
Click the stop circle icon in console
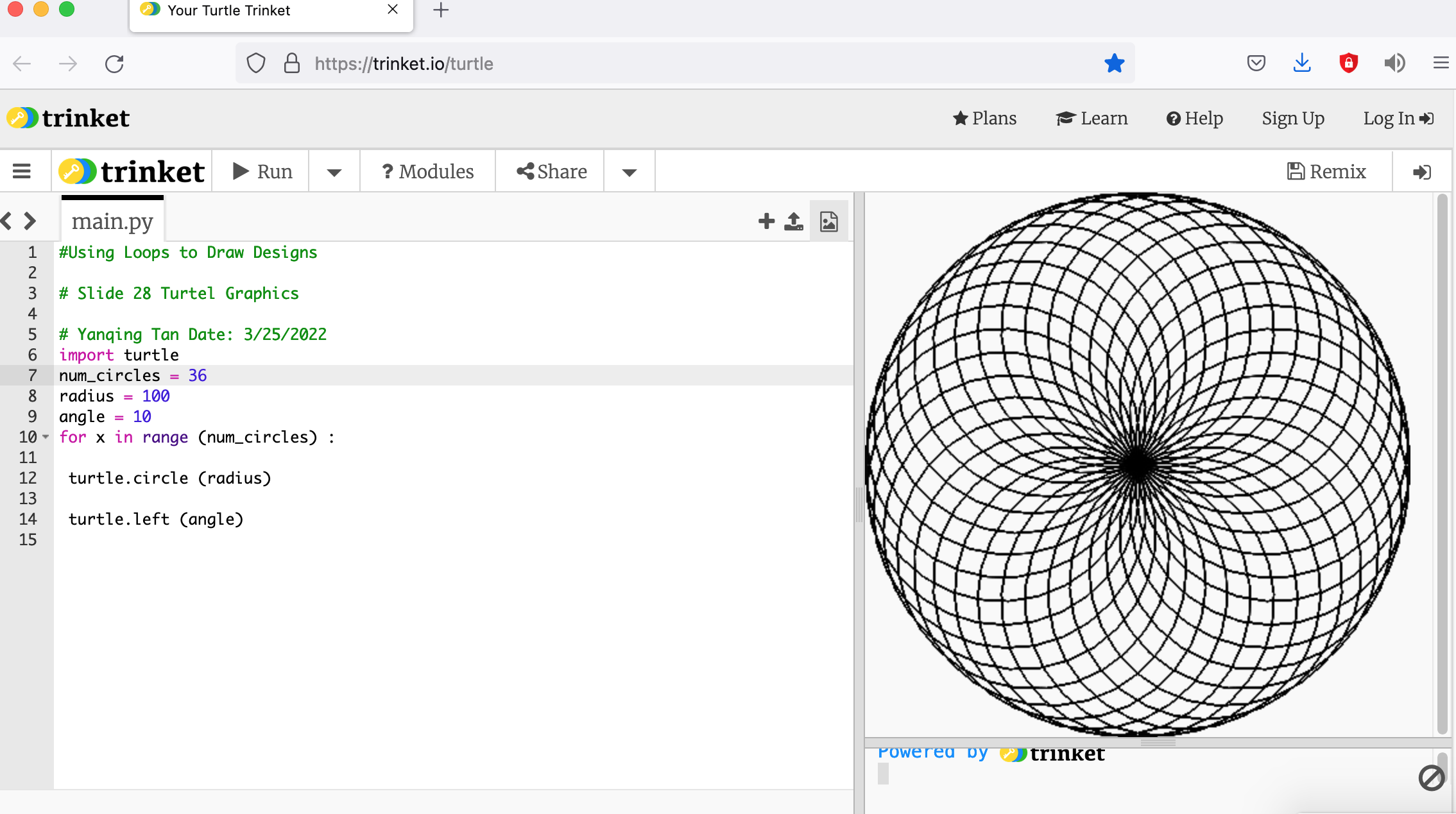(x=1431, y=778)
